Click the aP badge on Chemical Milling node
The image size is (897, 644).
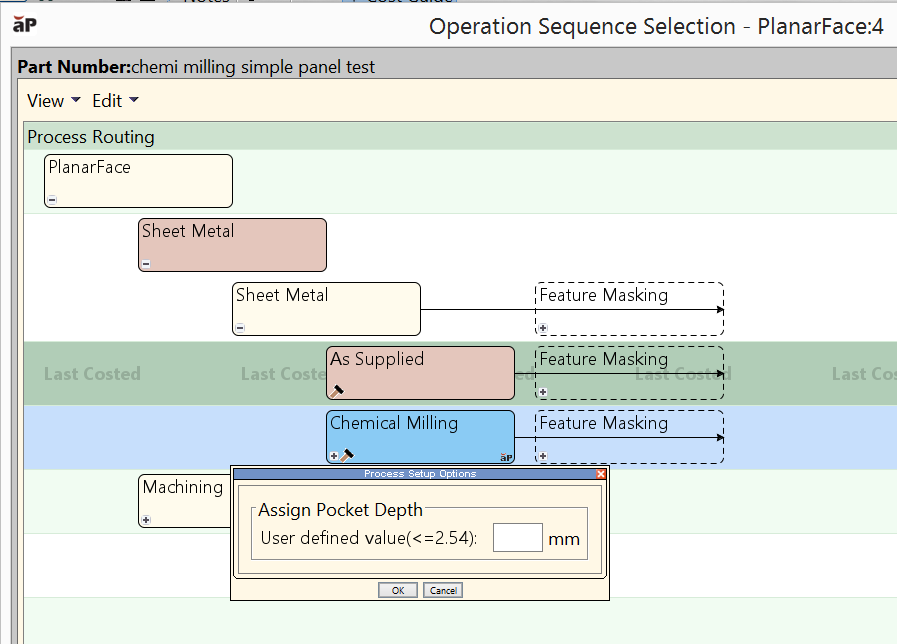[506, 456]
